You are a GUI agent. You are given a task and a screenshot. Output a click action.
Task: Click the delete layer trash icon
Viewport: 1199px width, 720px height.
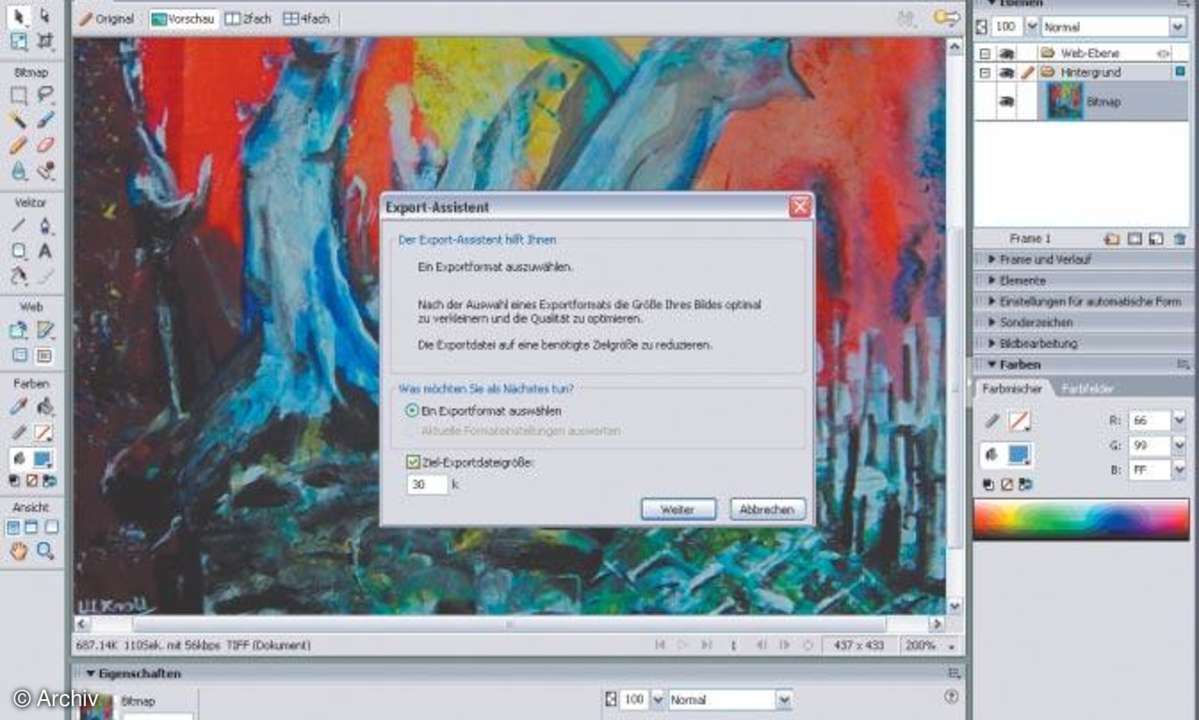pyautogui.click(x=1179, y=239)
